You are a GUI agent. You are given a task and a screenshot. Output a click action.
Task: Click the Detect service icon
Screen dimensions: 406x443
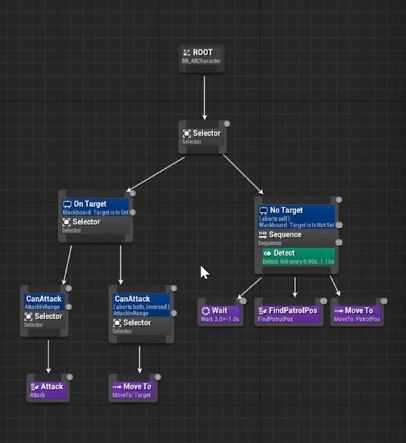pyautogui.click(x=267, y=253)
